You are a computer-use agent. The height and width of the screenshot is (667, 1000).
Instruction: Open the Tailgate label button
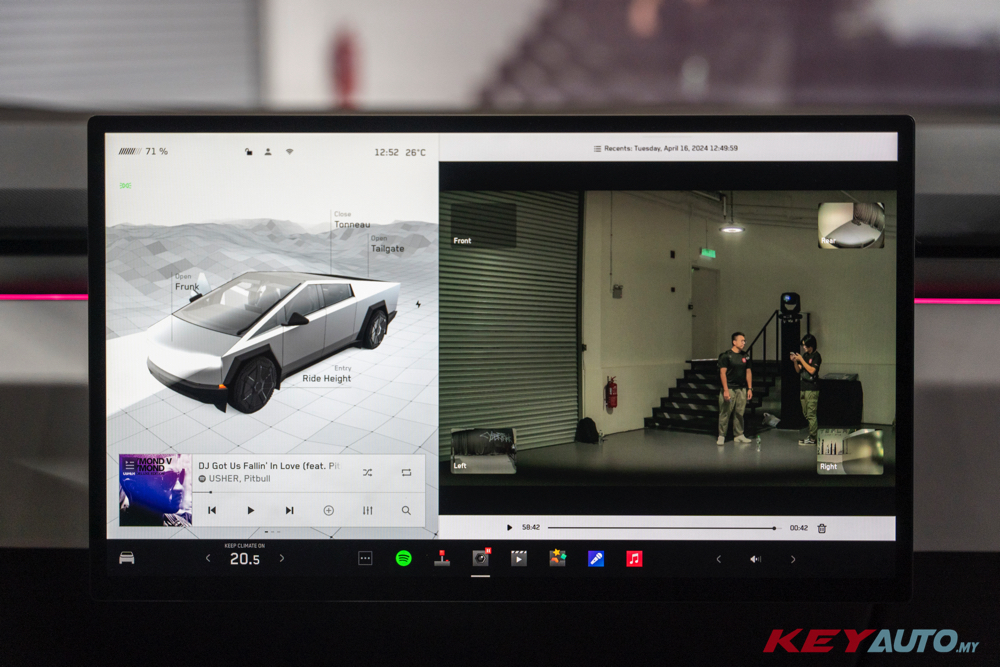pos(387,248)
